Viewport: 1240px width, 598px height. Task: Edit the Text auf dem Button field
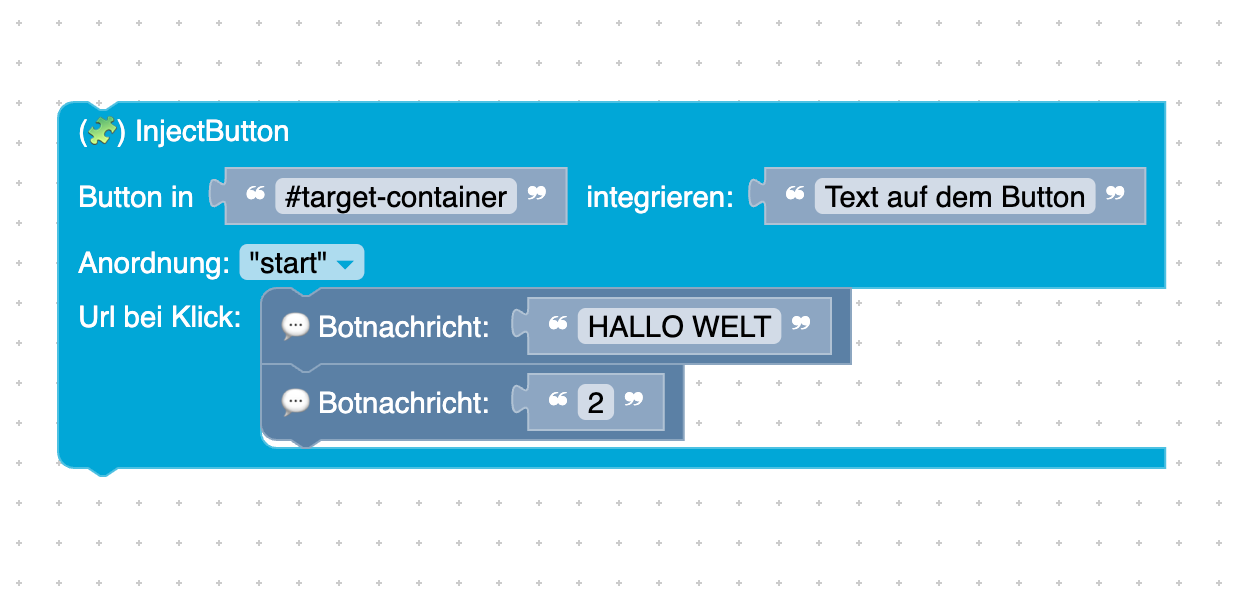point(952,197)
